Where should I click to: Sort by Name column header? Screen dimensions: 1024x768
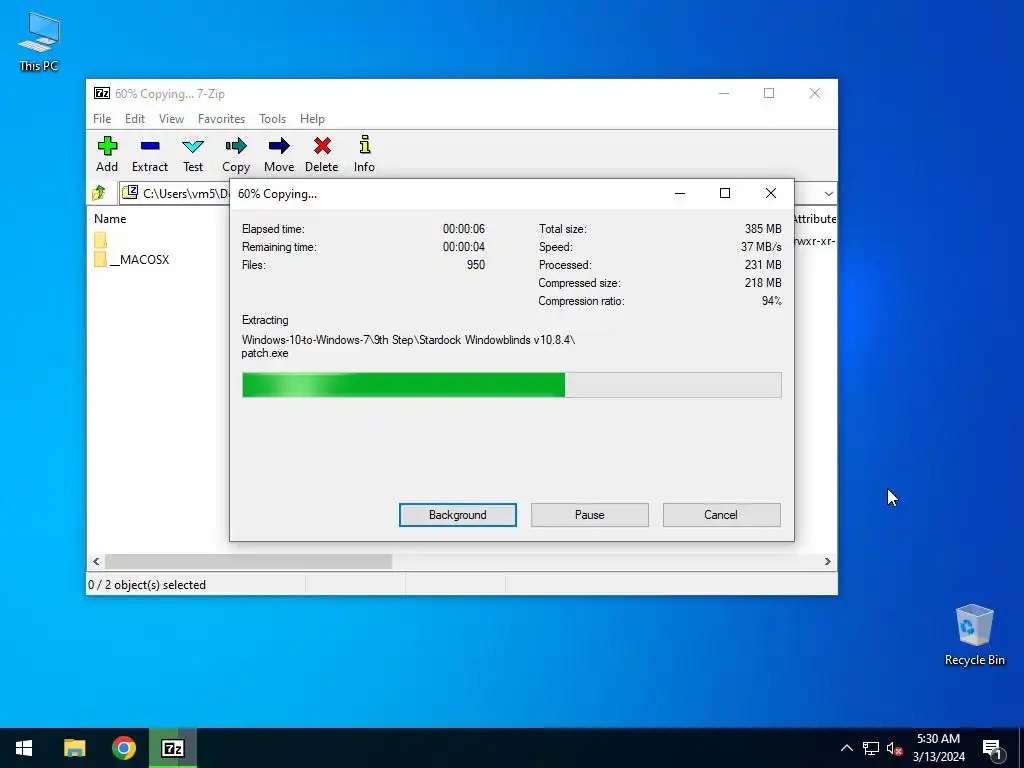tap(110, 219)
